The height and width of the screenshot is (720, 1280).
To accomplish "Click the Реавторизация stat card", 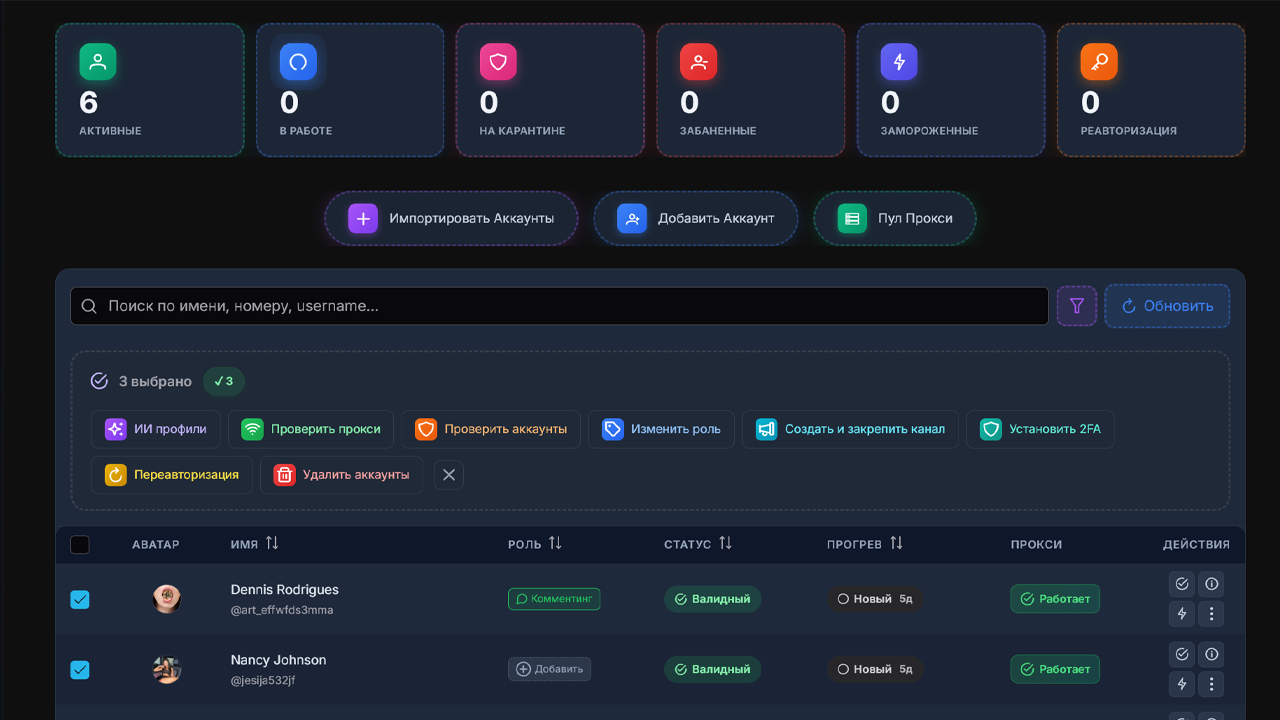I will click(1151, 90).
